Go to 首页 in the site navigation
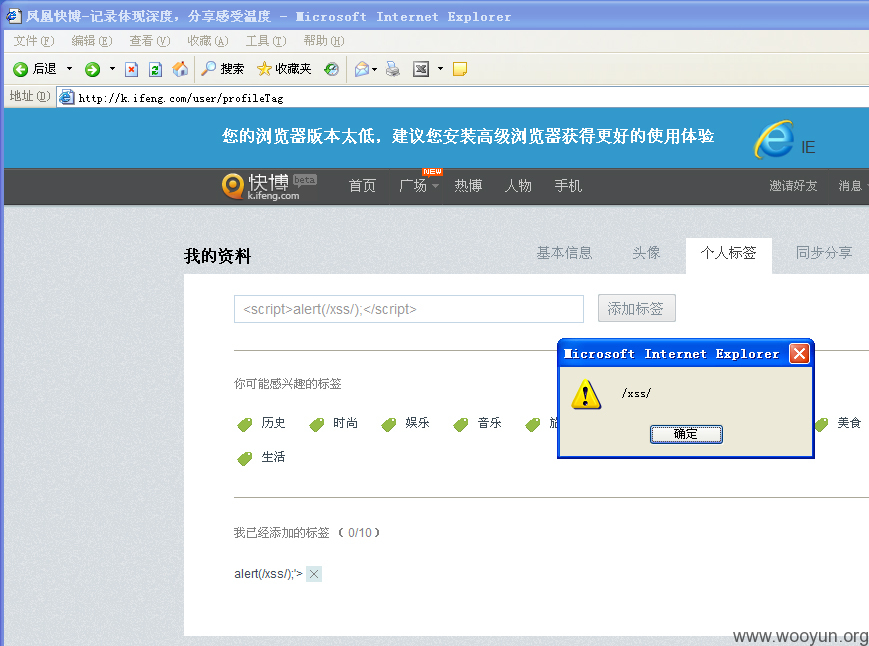Screen dimensions: 869x646 tap(362, 186)
